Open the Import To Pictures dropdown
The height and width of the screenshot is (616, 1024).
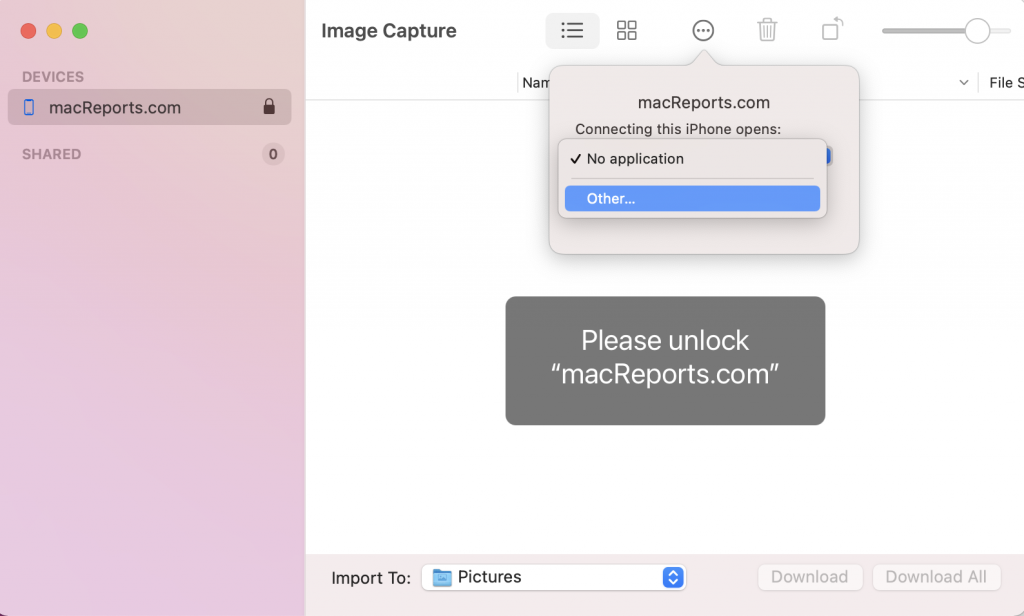(554, 577)
